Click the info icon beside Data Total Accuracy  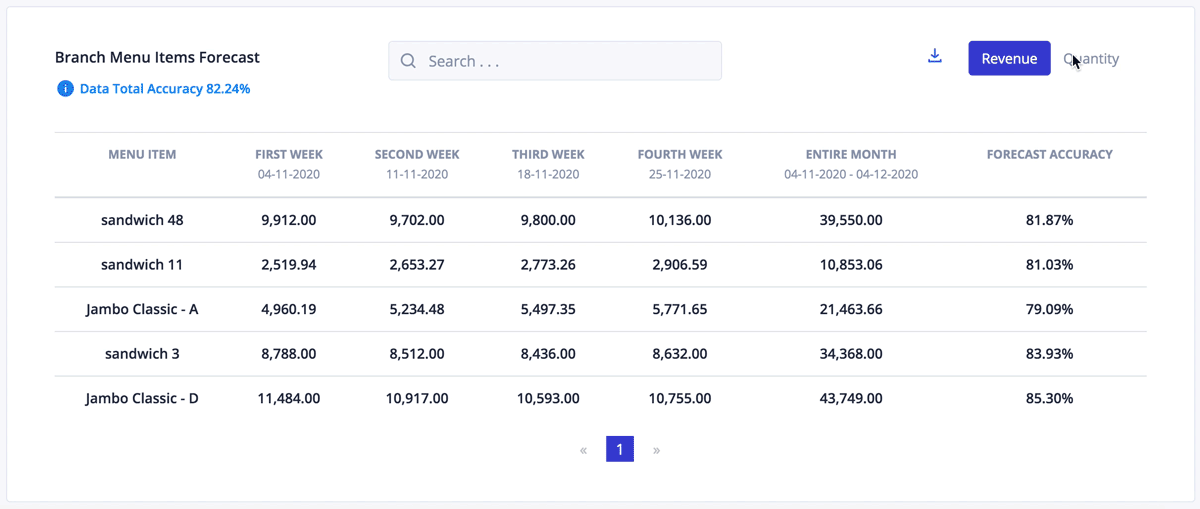65,89
